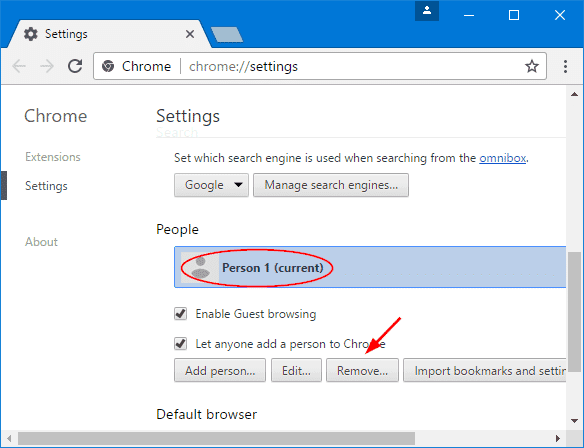Image resolution: width=584 pixels, height=448 pixels.
Task: Follow the omnibox link
Action: [x=502, y=158]
